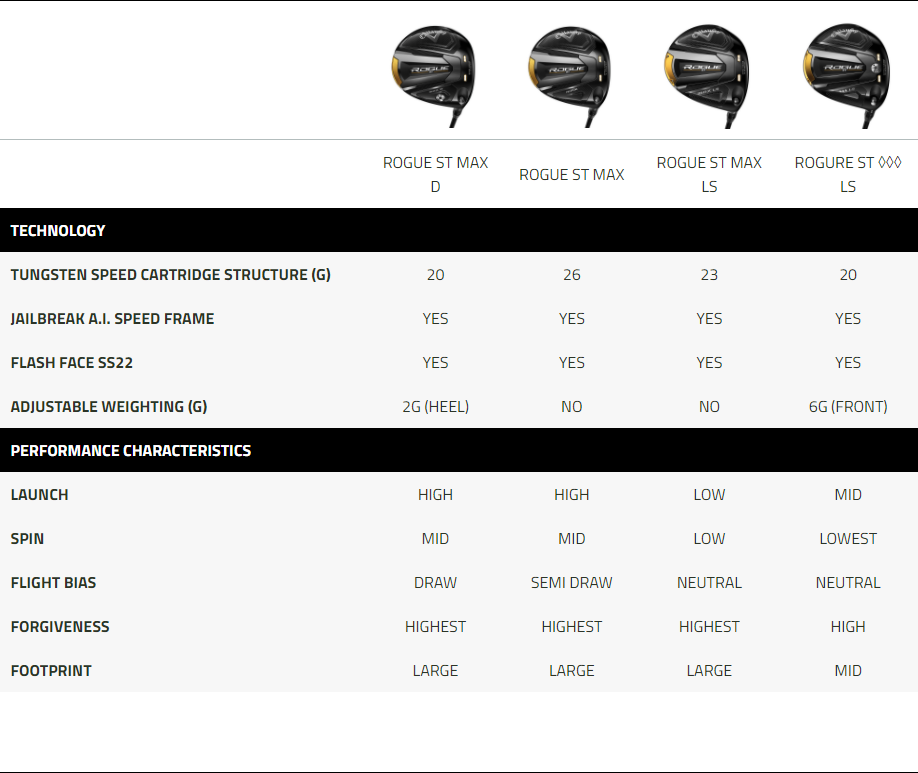Select the Flash Face SS22 row label

(x=72, y=363)
